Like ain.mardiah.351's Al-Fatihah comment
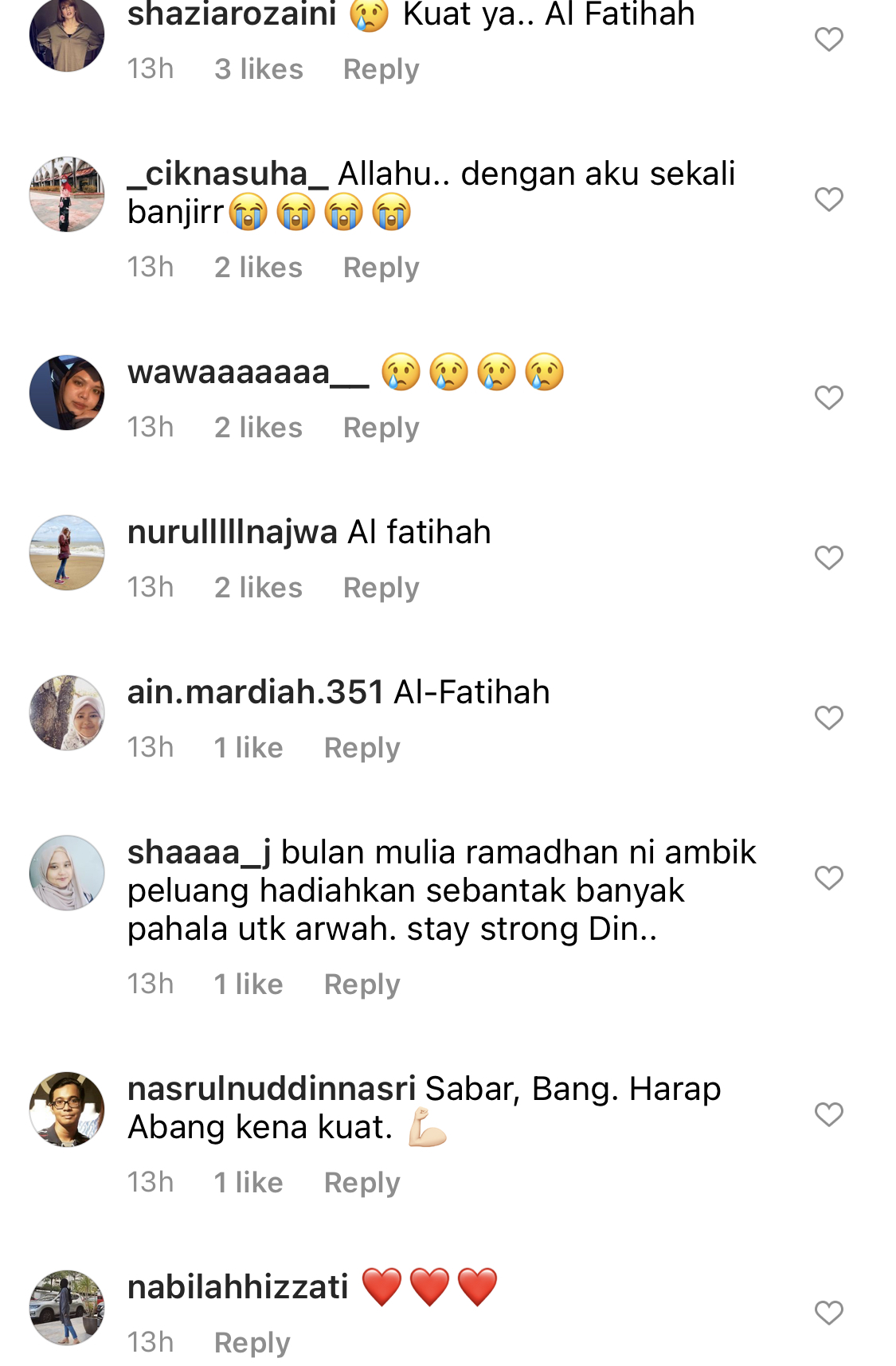This screenshot has height=1366, width=896. coord(828,718)
